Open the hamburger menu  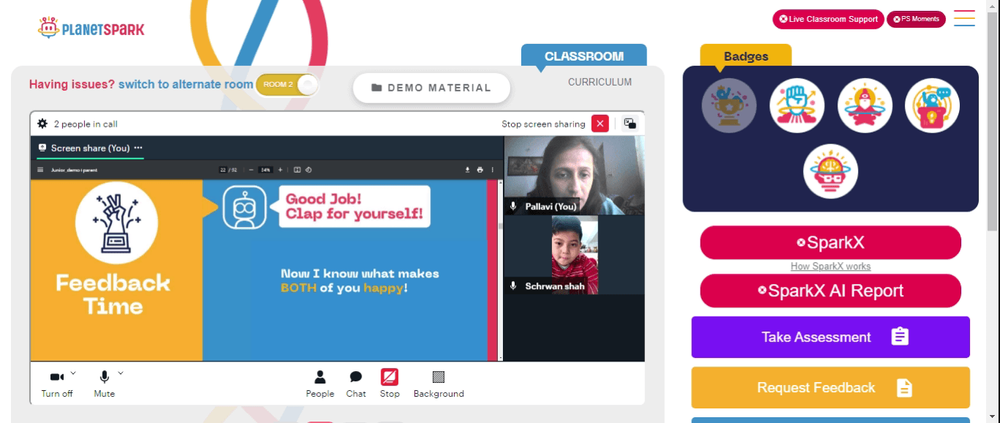point(964,18)
